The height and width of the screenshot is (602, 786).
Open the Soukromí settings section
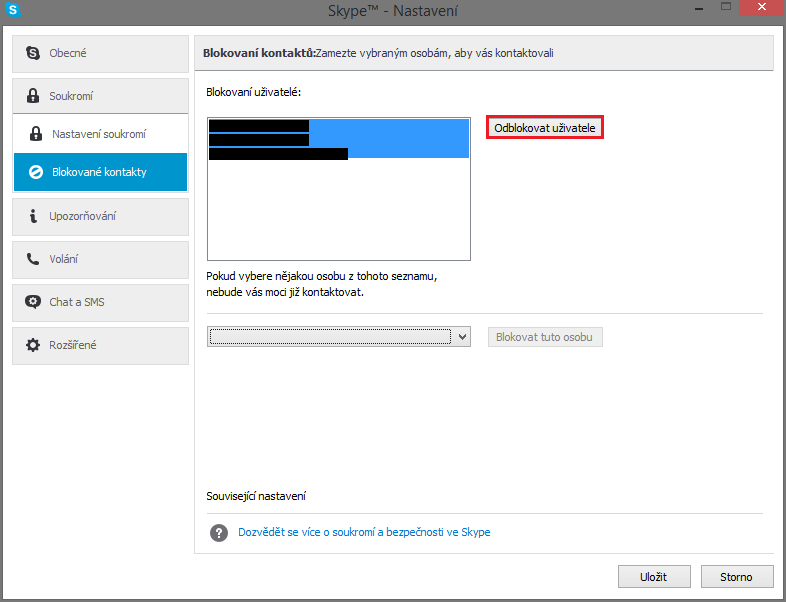pos(100,96)
